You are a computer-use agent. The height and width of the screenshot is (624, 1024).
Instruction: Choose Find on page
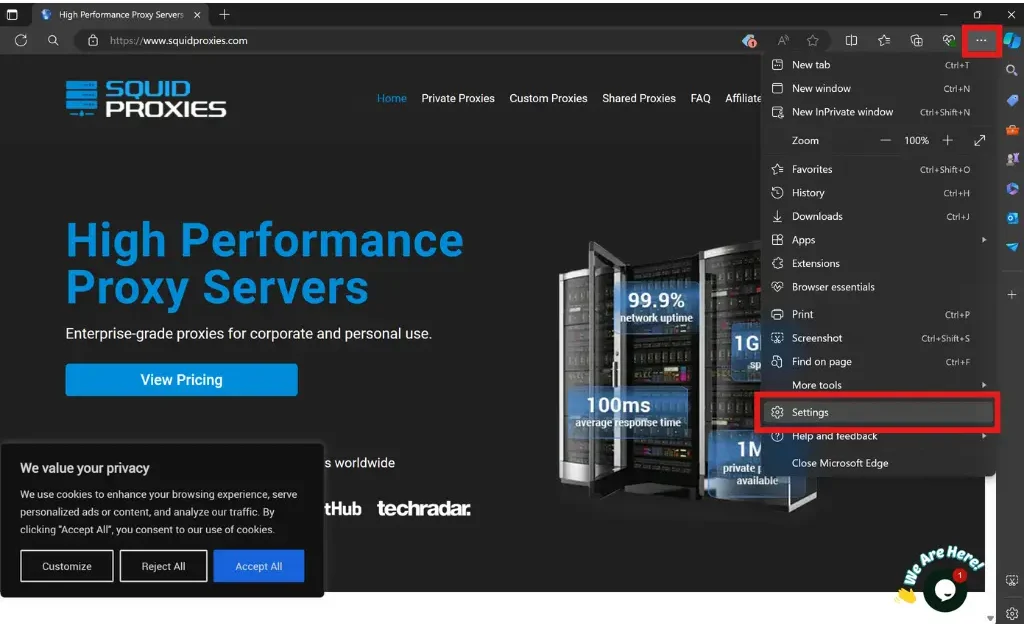pyautogui.click(x=878, y=361)
